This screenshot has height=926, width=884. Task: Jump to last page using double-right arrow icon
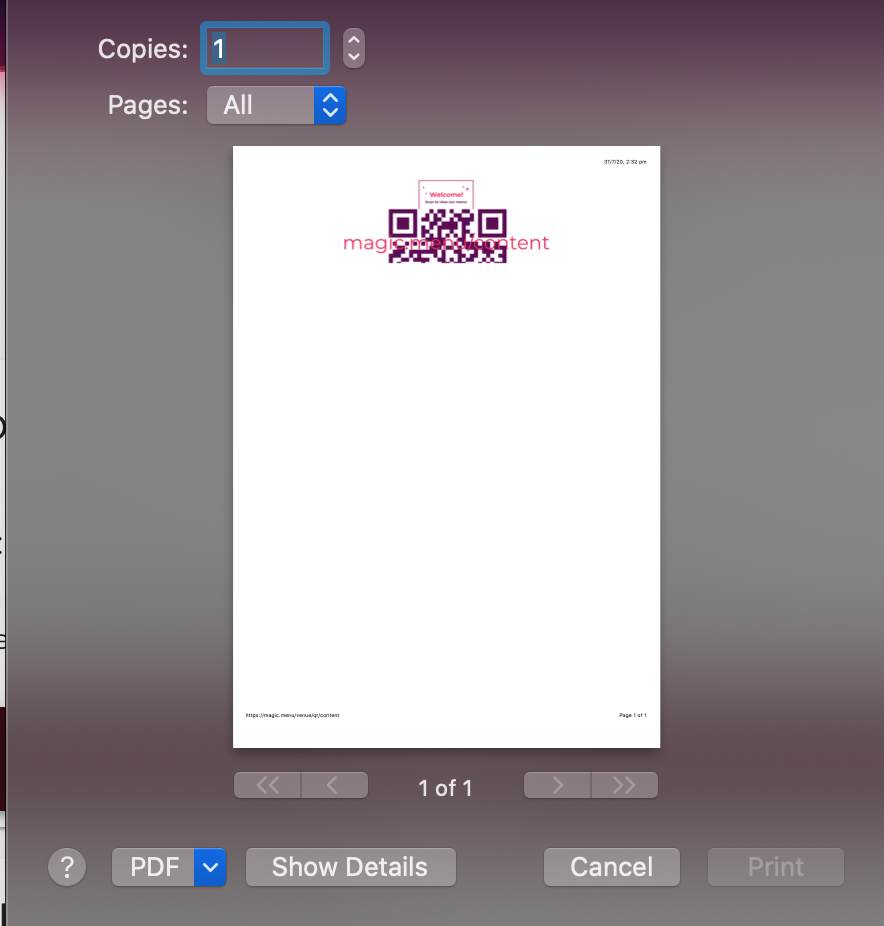pyautogui.click(x=624, y=785)
